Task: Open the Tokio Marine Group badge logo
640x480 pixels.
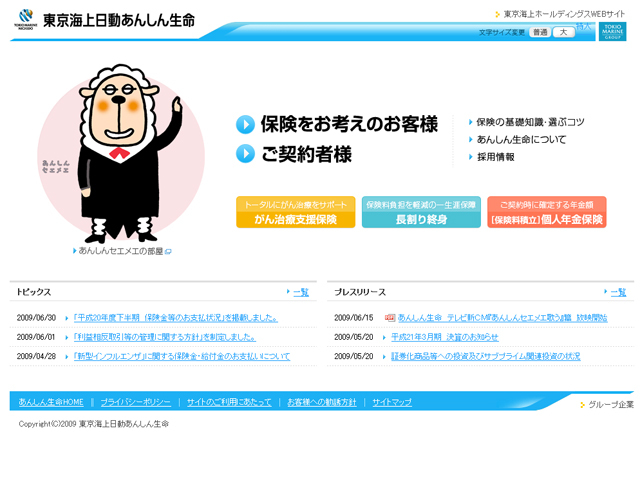Action: tap(612, 31)
